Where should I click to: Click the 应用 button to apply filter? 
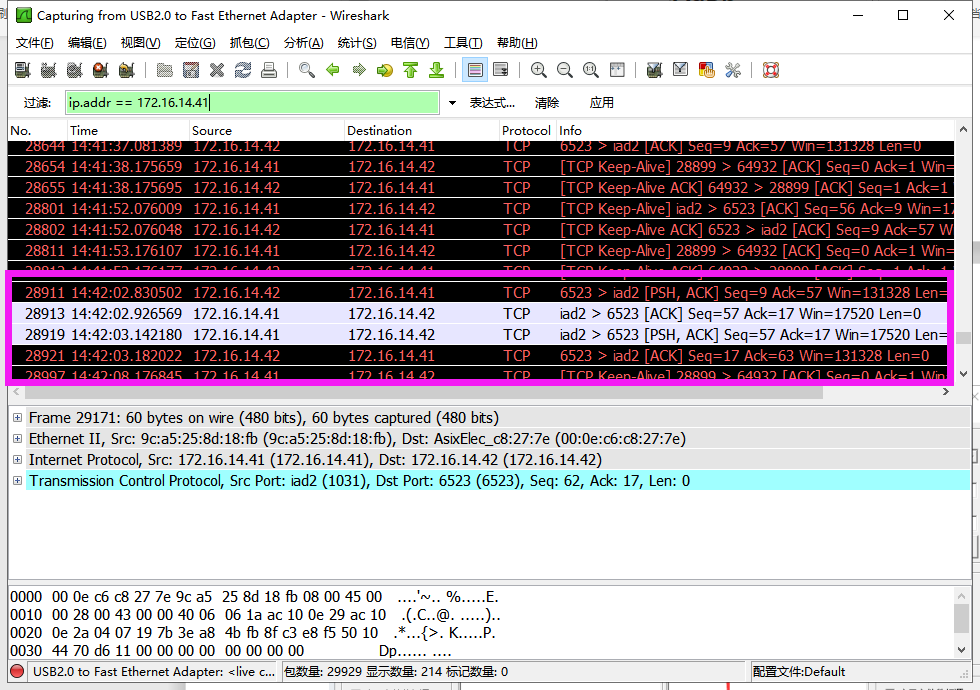[x=602, y=103]
